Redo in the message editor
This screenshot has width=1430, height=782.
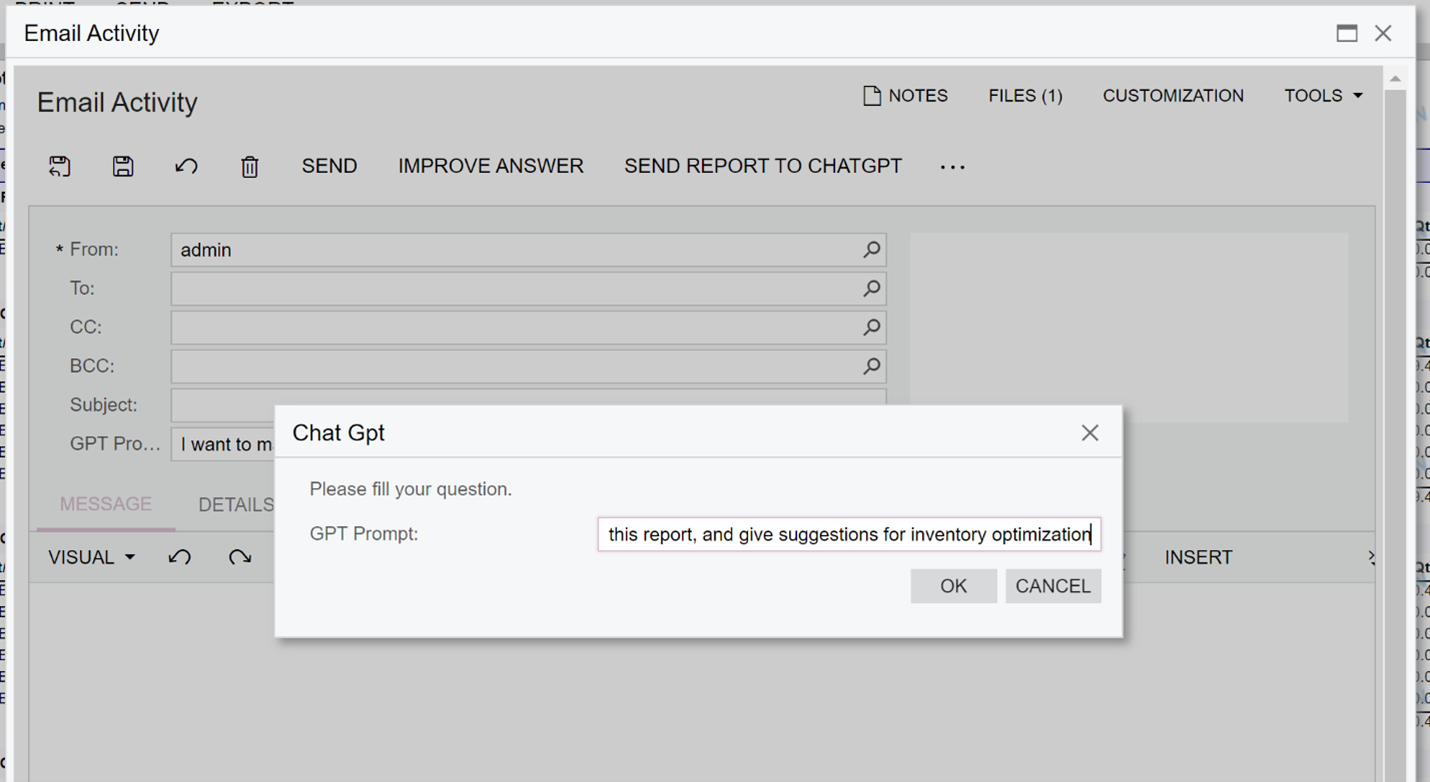240,557
